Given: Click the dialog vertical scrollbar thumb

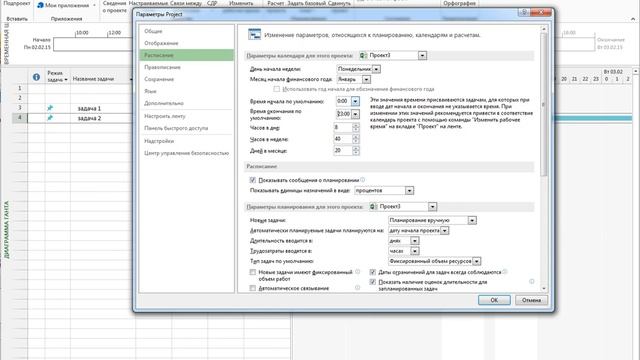Looking at the screenshot, I should (x=543, y=104).
